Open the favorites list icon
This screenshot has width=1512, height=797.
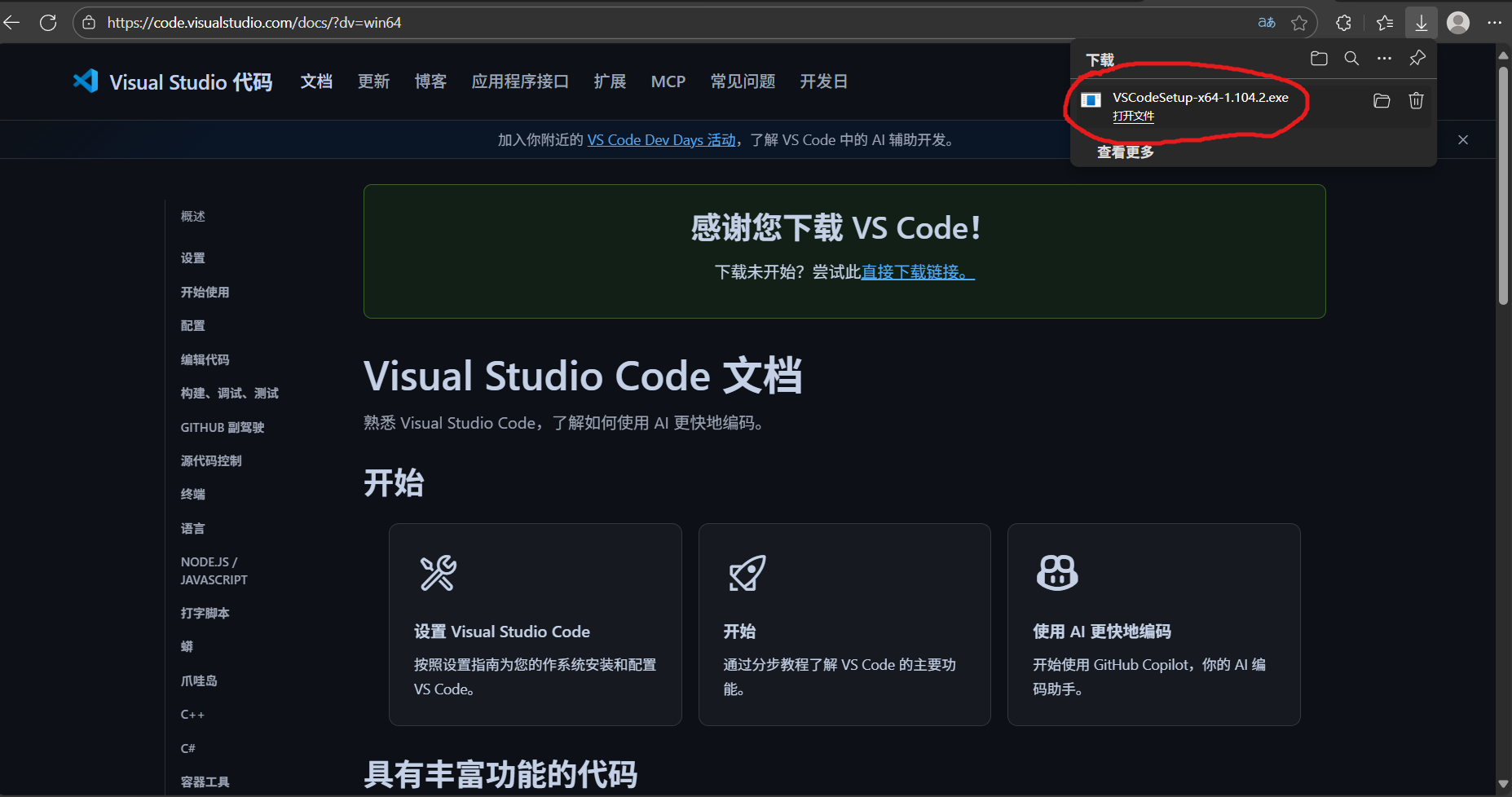1385,23
